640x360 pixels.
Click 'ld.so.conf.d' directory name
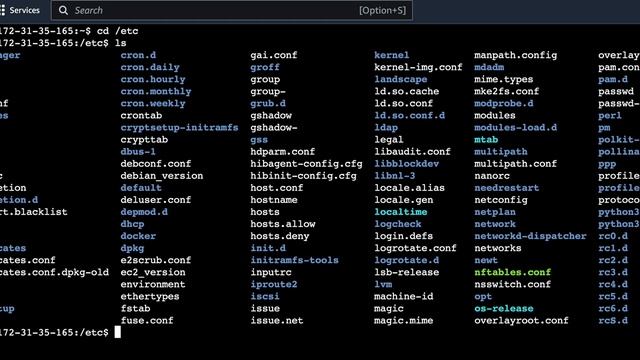pos(410,116)
